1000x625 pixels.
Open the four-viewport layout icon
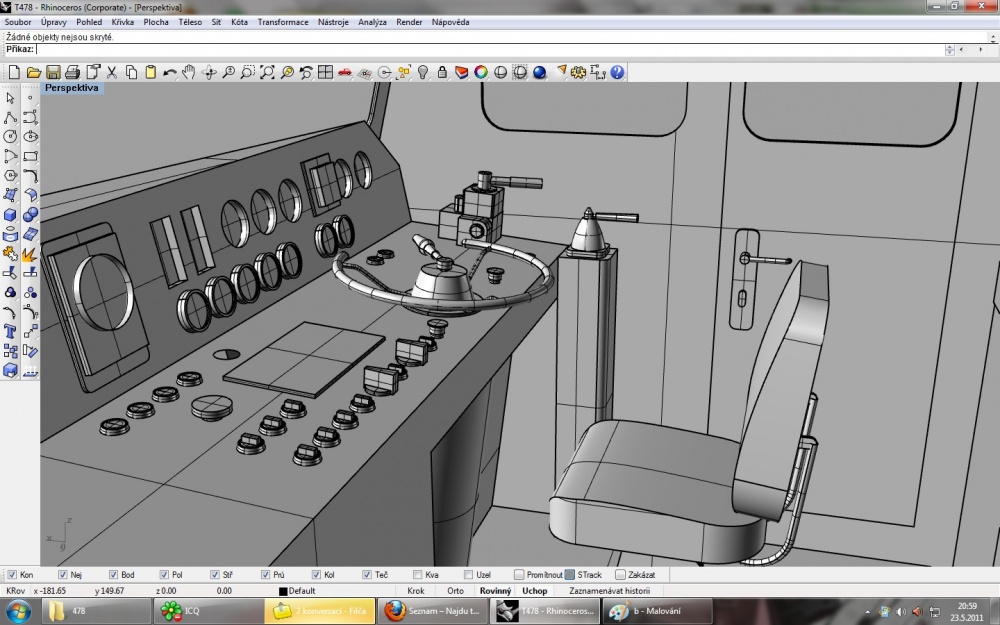pos(325,72)
